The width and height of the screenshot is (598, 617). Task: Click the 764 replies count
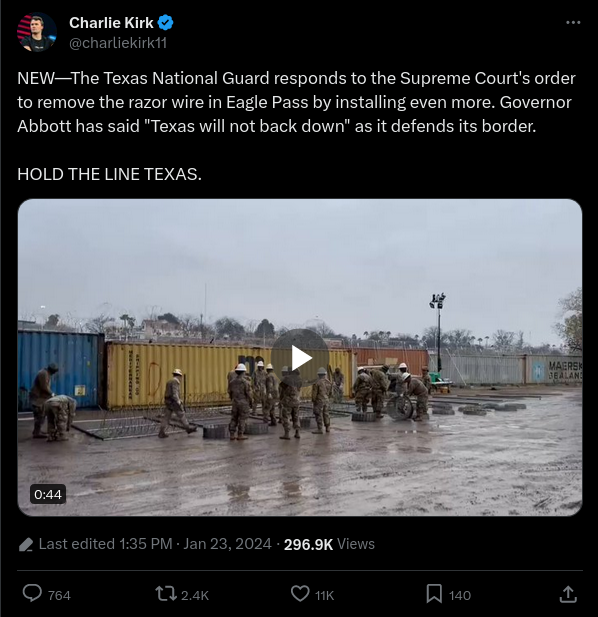[x=59, y=595]
